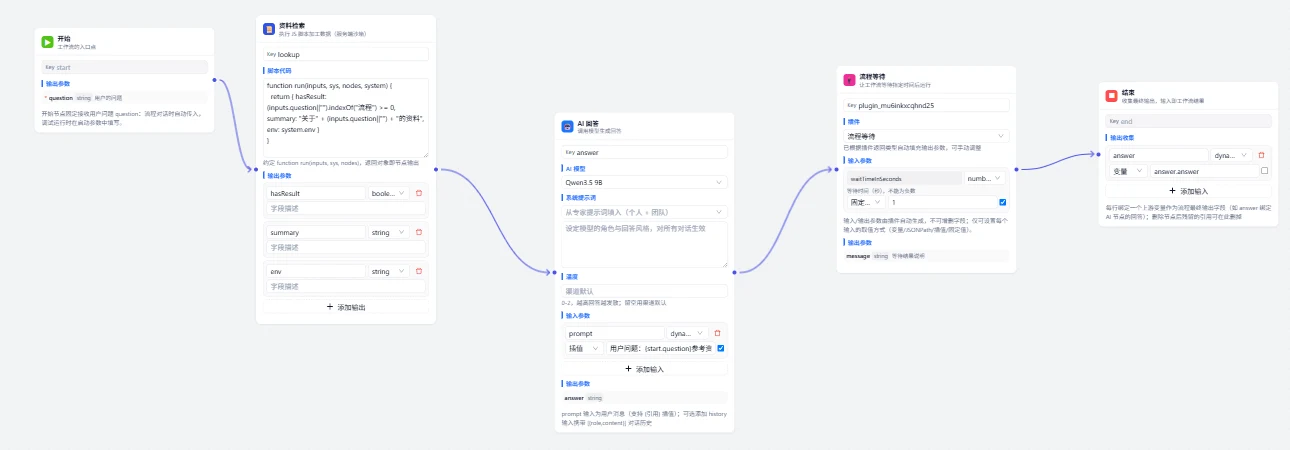Screen dimensions: 1290x450
Task: Open the 固定 value mode dropdown in 流程等待
Action: [866, 202]
